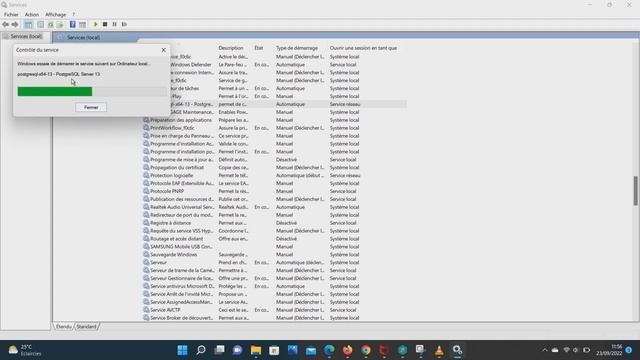This screenshot has height=360, width=640.
Task: Open help via the blue question-mark toolbar icon
Action: (72, 24)
